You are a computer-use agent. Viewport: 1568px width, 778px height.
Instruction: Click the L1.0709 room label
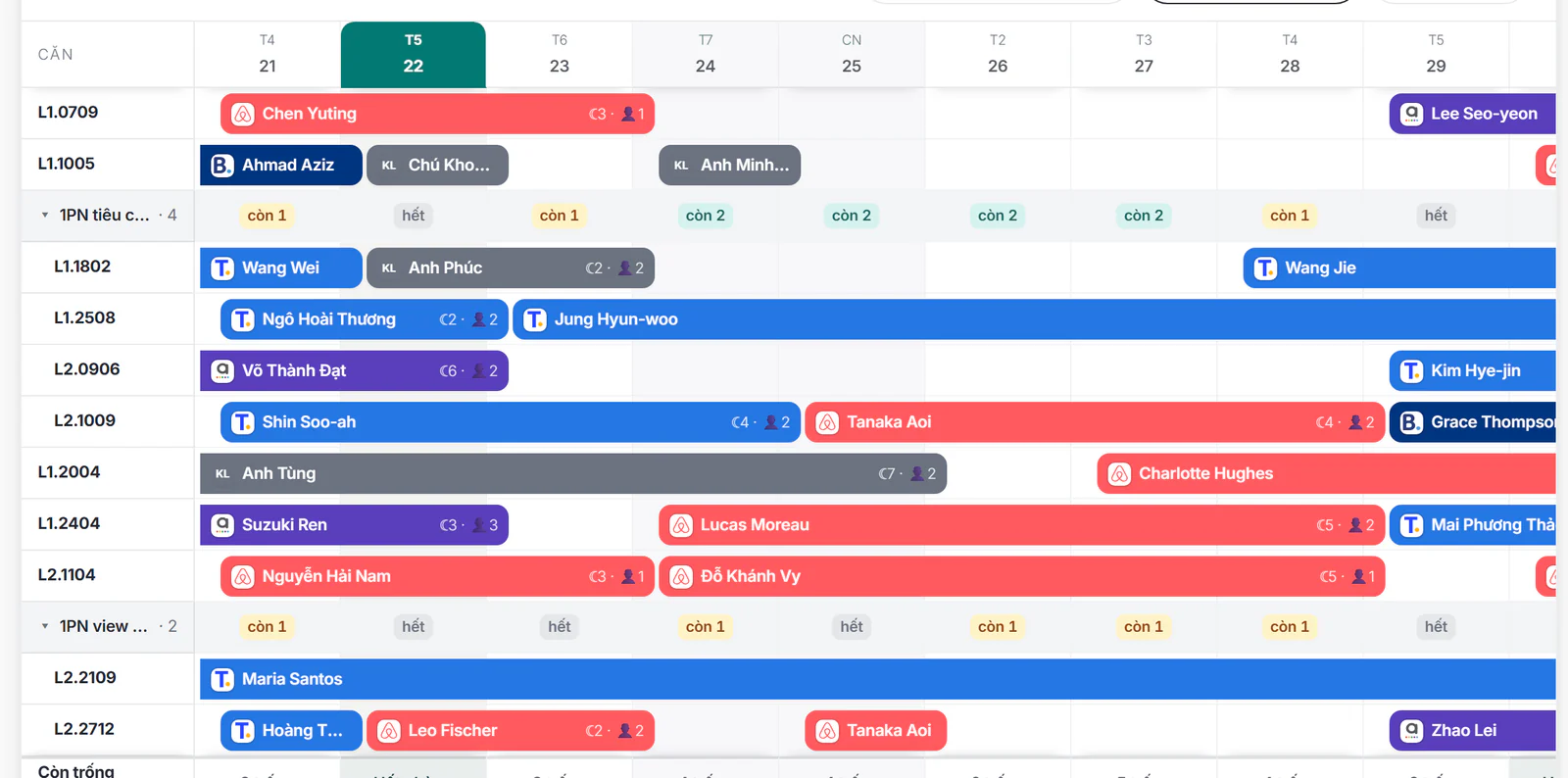pos(68,113)
